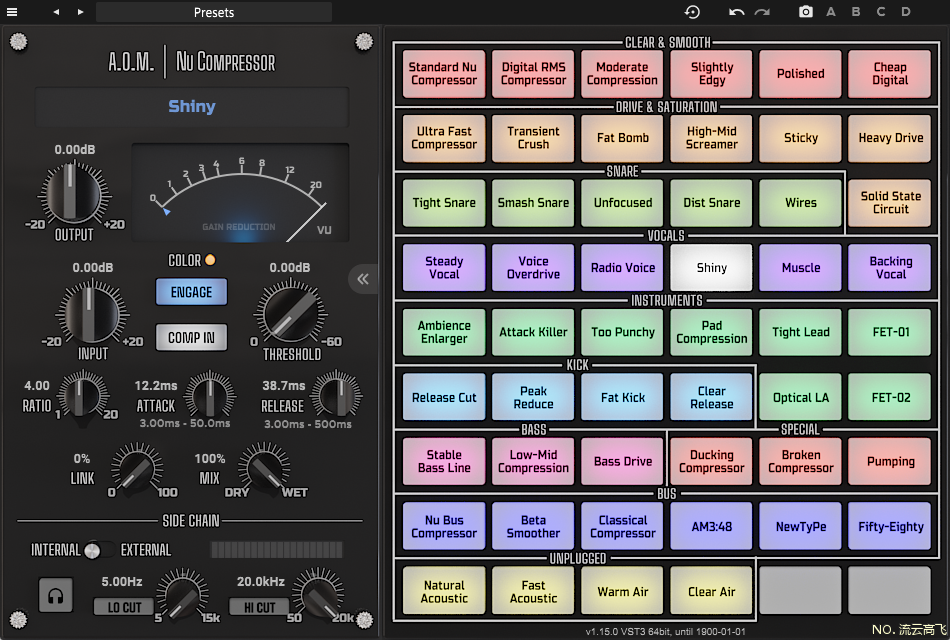The image size is (950, 640).
Task: Select the highlighted Shiny preset
Action: 712,268
